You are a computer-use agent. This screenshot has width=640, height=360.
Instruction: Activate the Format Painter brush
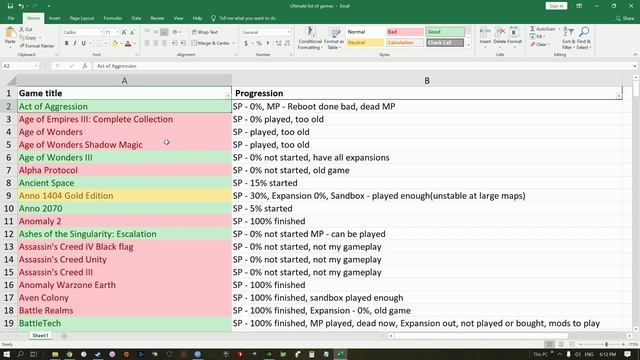tap(22, 46)
